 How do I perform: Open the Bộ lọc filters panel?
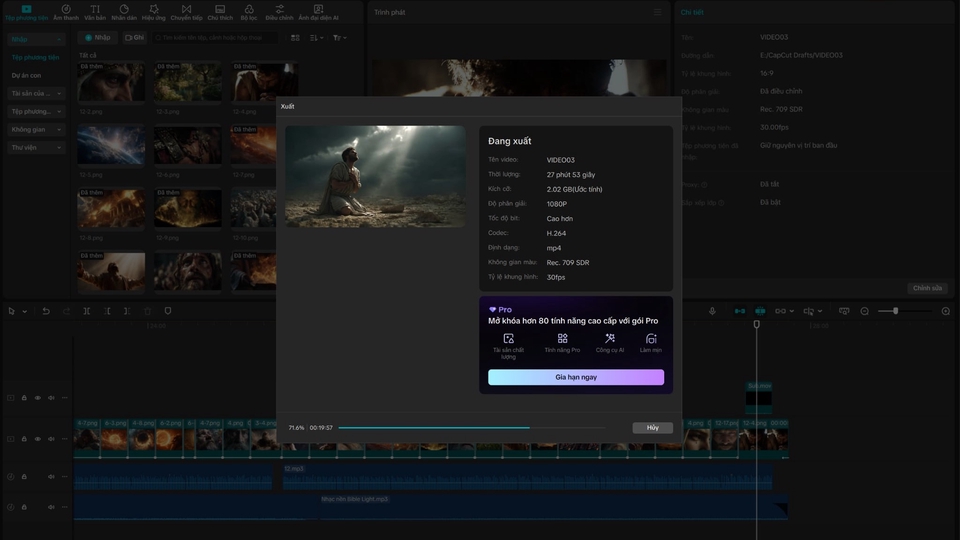(x=248, y=11)
